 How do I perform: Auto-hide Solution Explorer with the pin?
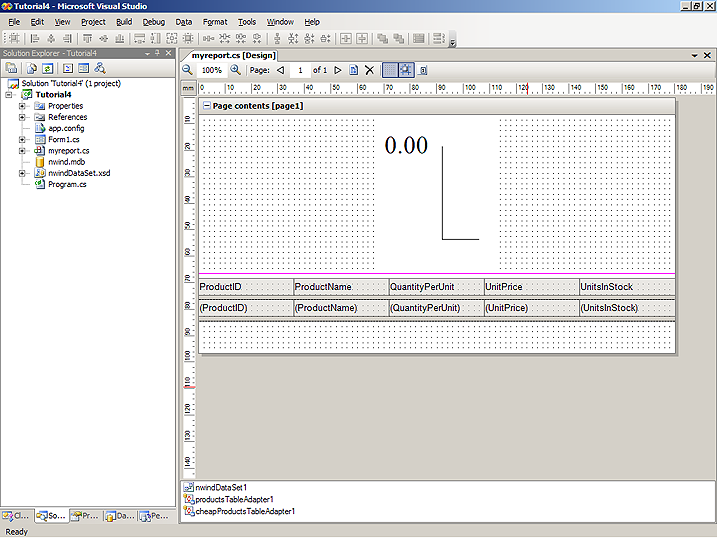[x=157, y=53]
